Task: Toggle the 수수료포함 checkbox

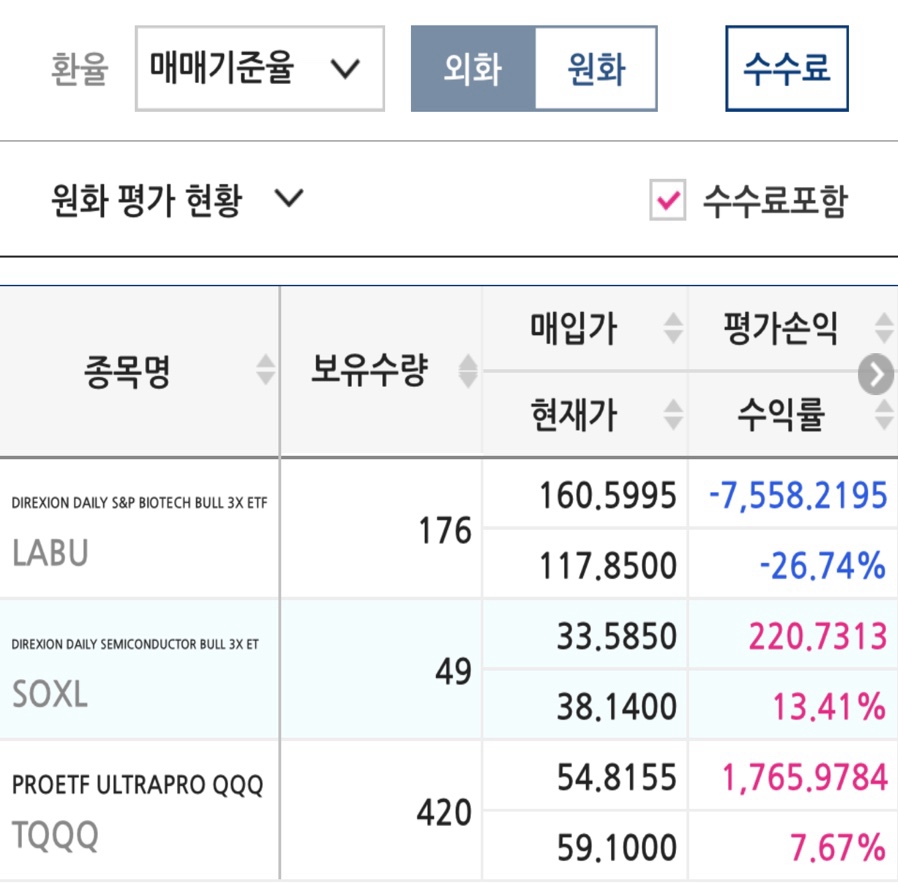Action: [x=668, y=200]
